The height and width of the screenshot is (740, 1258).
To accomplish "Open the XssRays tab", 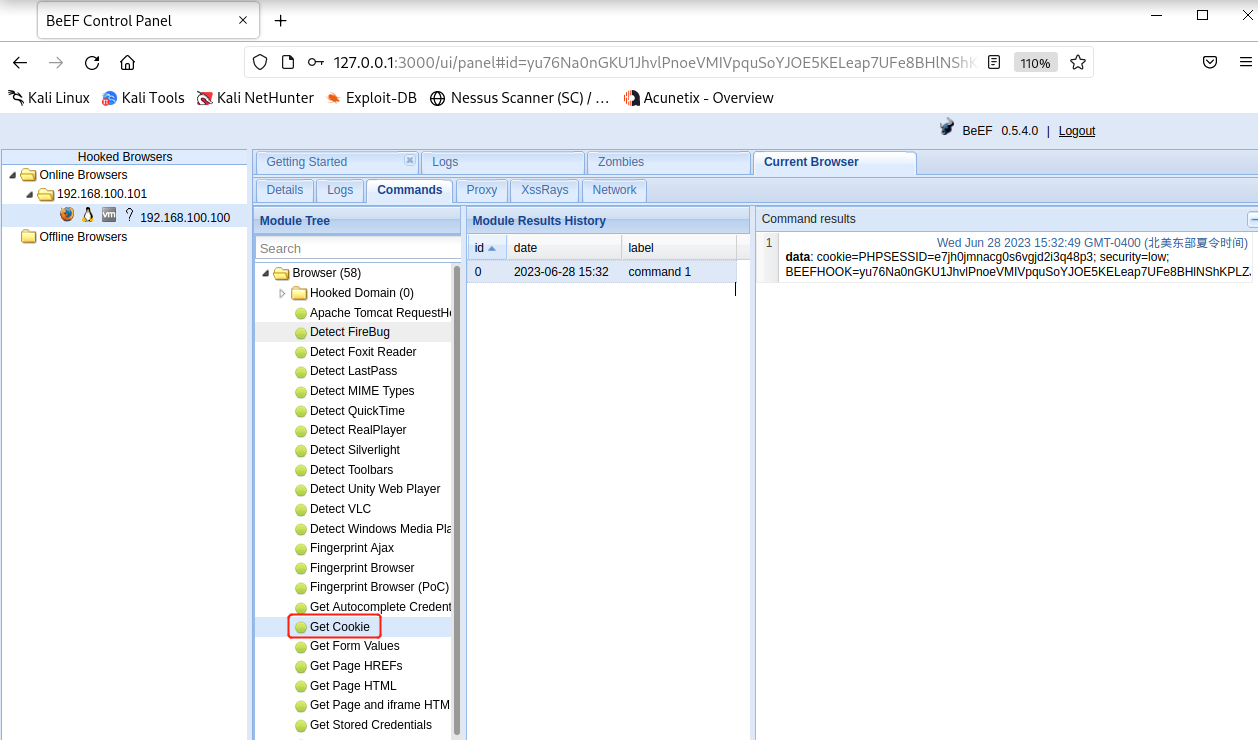I will pyautogui.click(x=544, y=190).
